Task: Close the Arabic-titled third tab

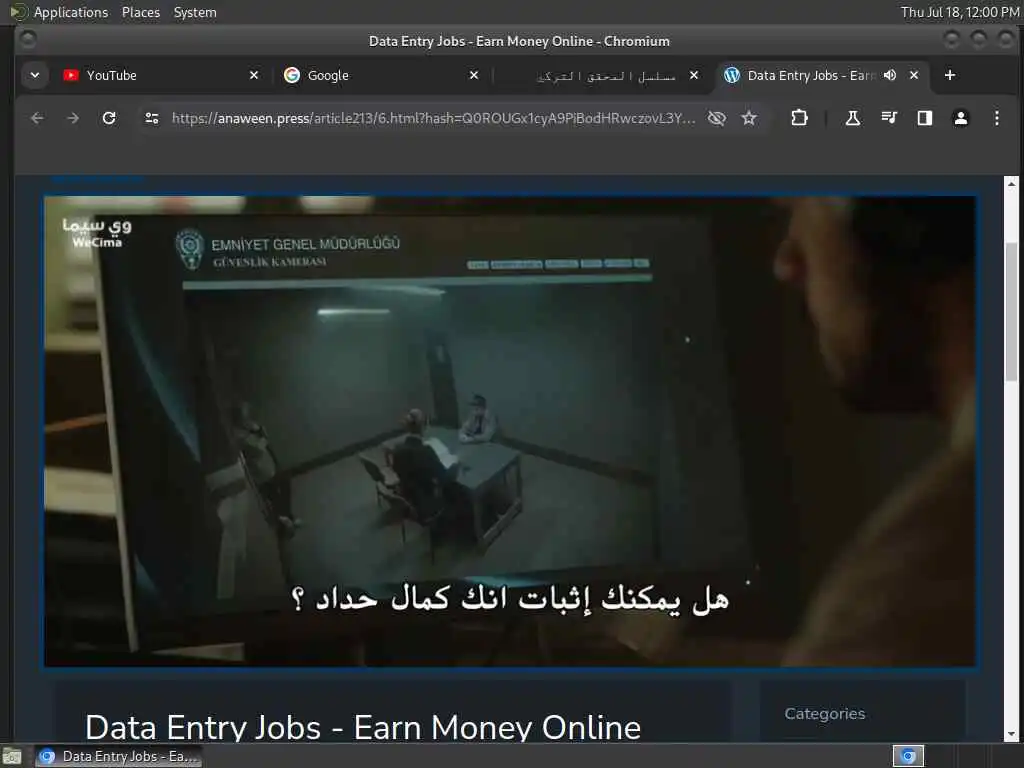Action: pyautogui.click(x=694, y=75)
